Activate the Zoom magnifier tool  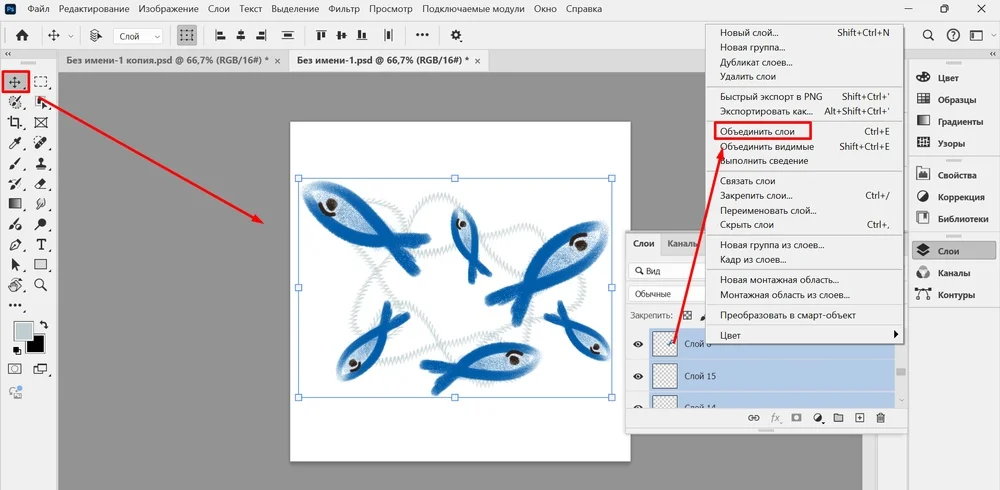(41, 285)
